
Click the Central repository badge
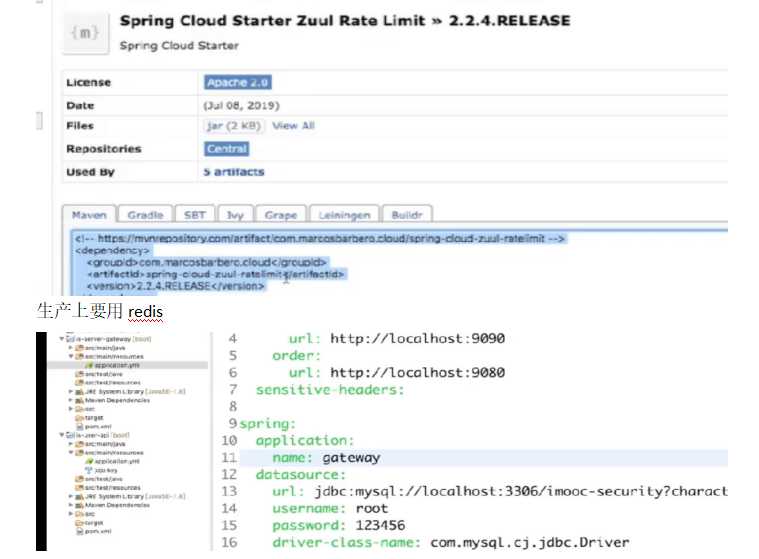point(227,149)
